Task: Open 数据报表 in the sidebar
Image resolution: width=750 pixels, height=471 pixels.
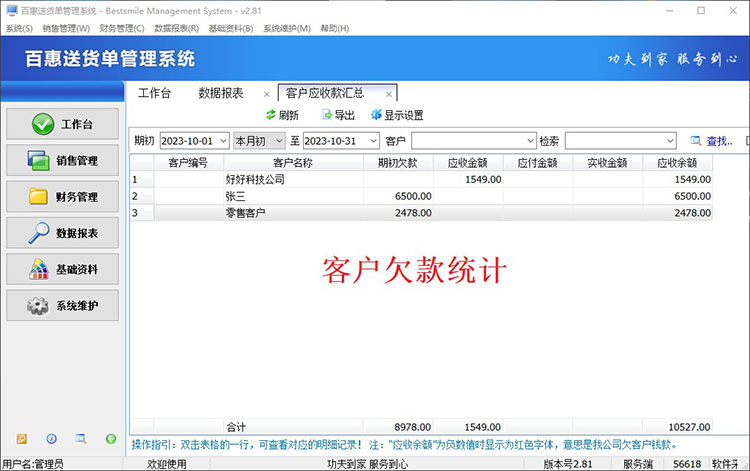Action: coord(63,233)
